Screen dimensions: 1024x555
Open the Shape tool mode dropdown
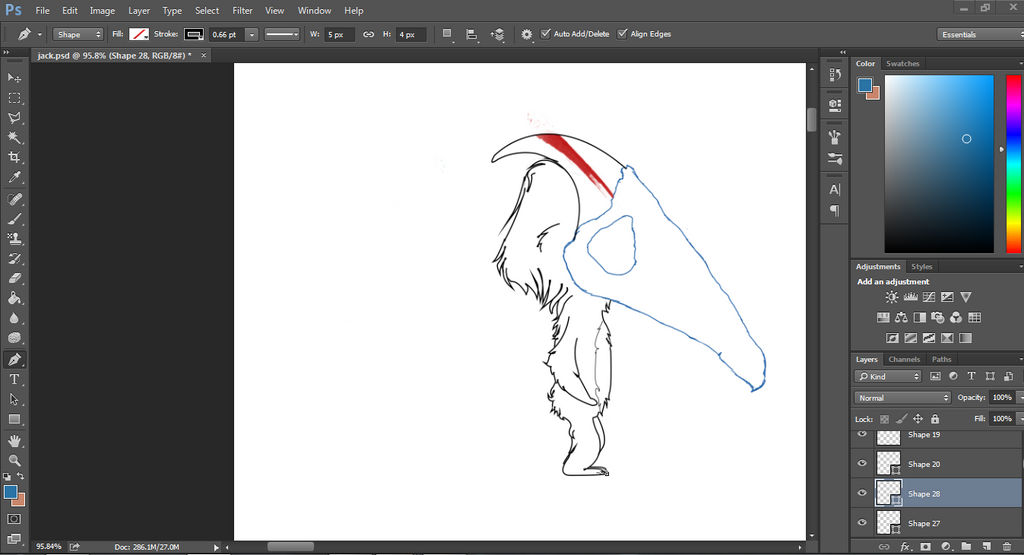click(78, 35)
